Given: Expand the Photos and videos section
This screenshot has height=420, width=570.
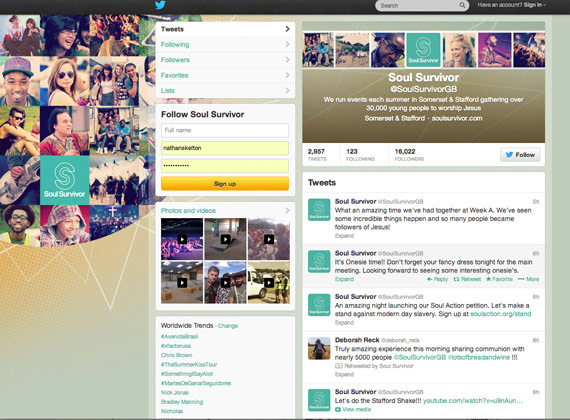Looking at the screenshot, I should coord(225,211).
